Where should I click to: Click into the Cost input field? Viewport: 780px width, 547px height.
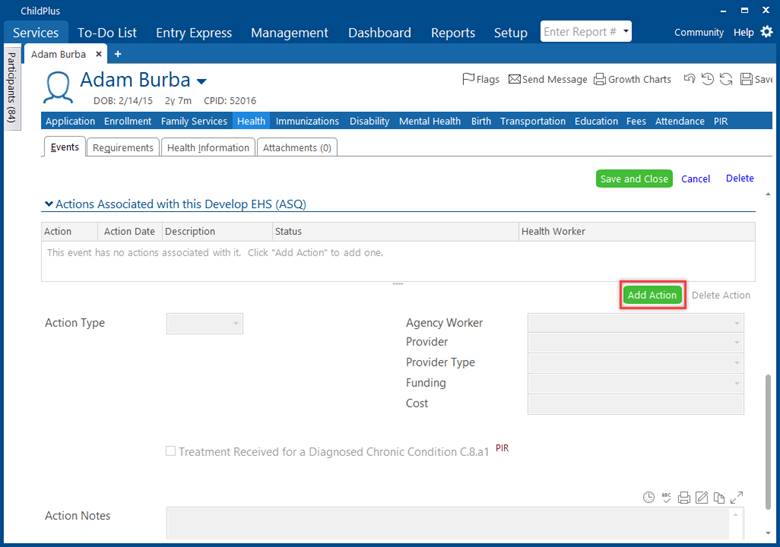point(635,404)
